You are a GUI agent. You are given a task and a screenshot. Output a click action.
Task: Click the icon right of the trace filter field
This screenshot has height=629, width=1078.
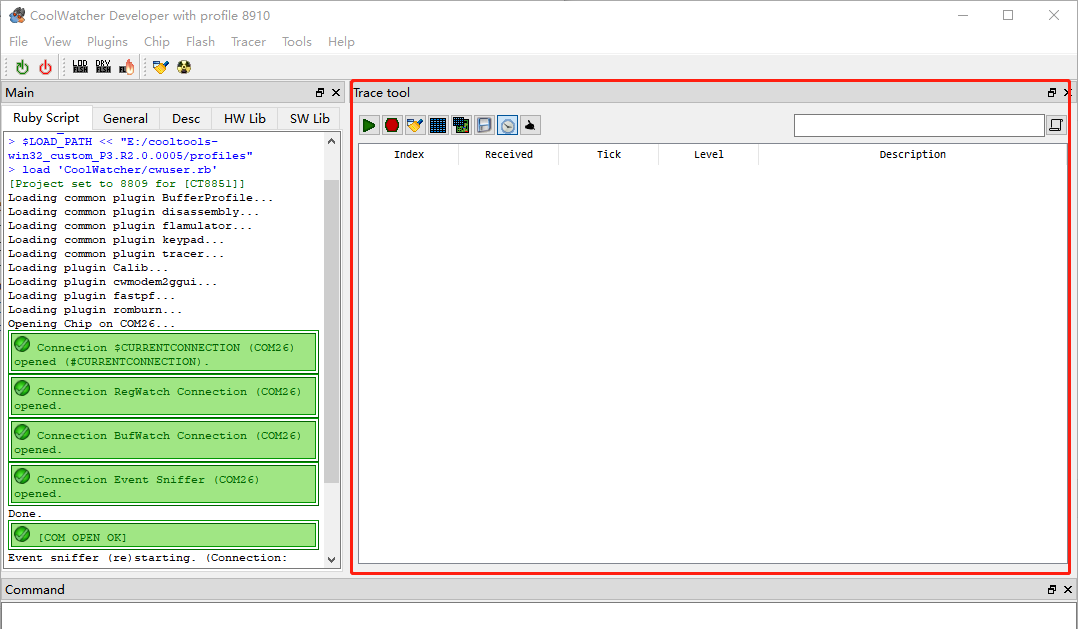pyautogui.click(x=1056, y=125)
